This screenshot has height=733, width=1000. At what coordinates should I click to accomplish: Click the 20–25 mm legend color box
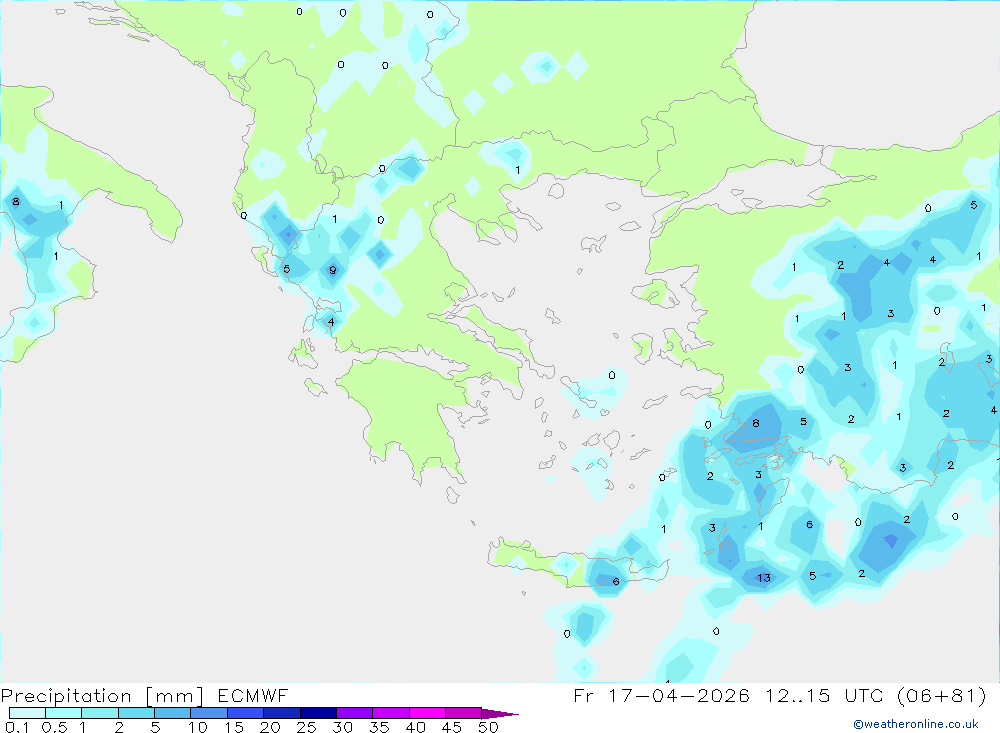click(x=282, y=713)
